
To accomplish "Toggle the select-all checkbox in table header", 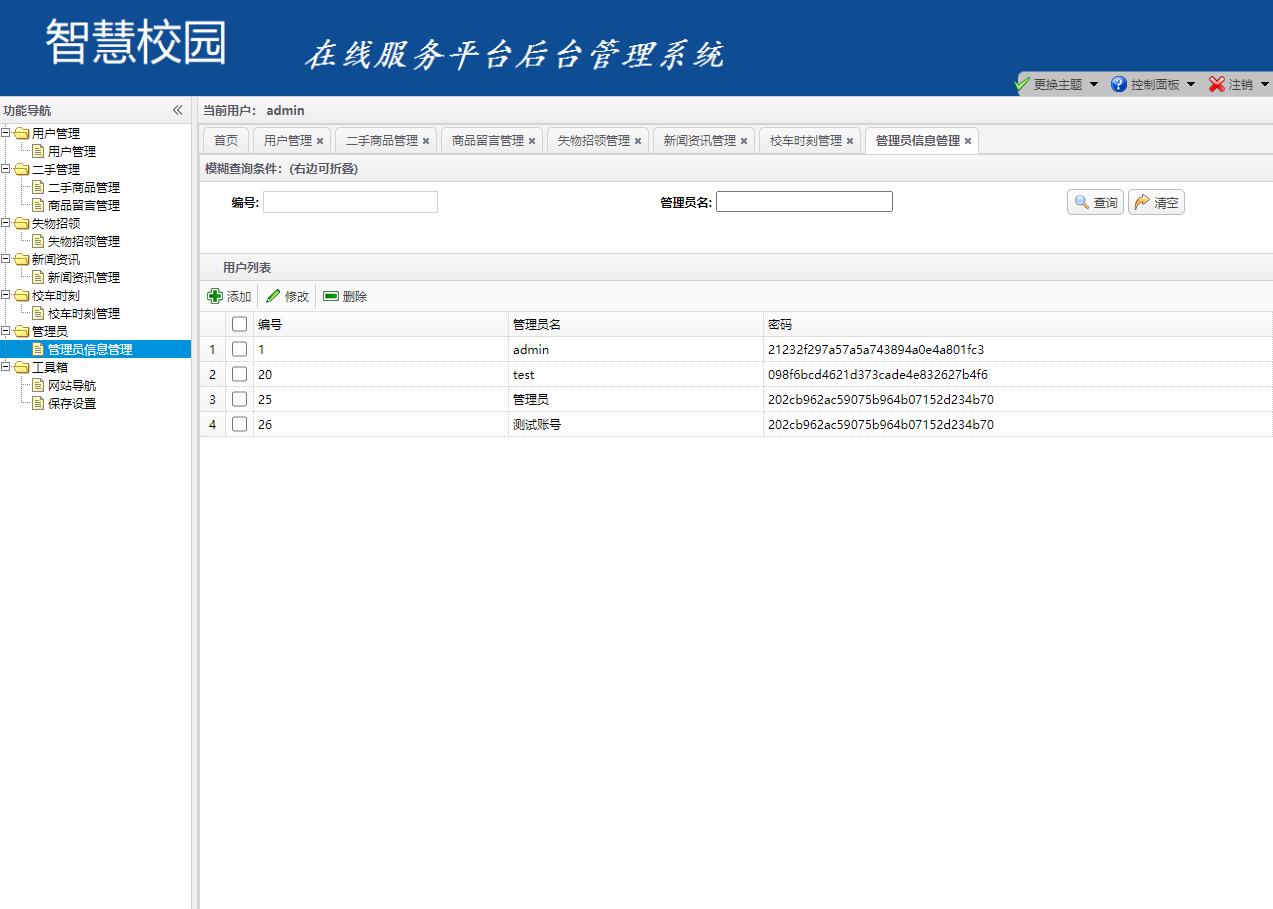I will click(x=239, y=323).
